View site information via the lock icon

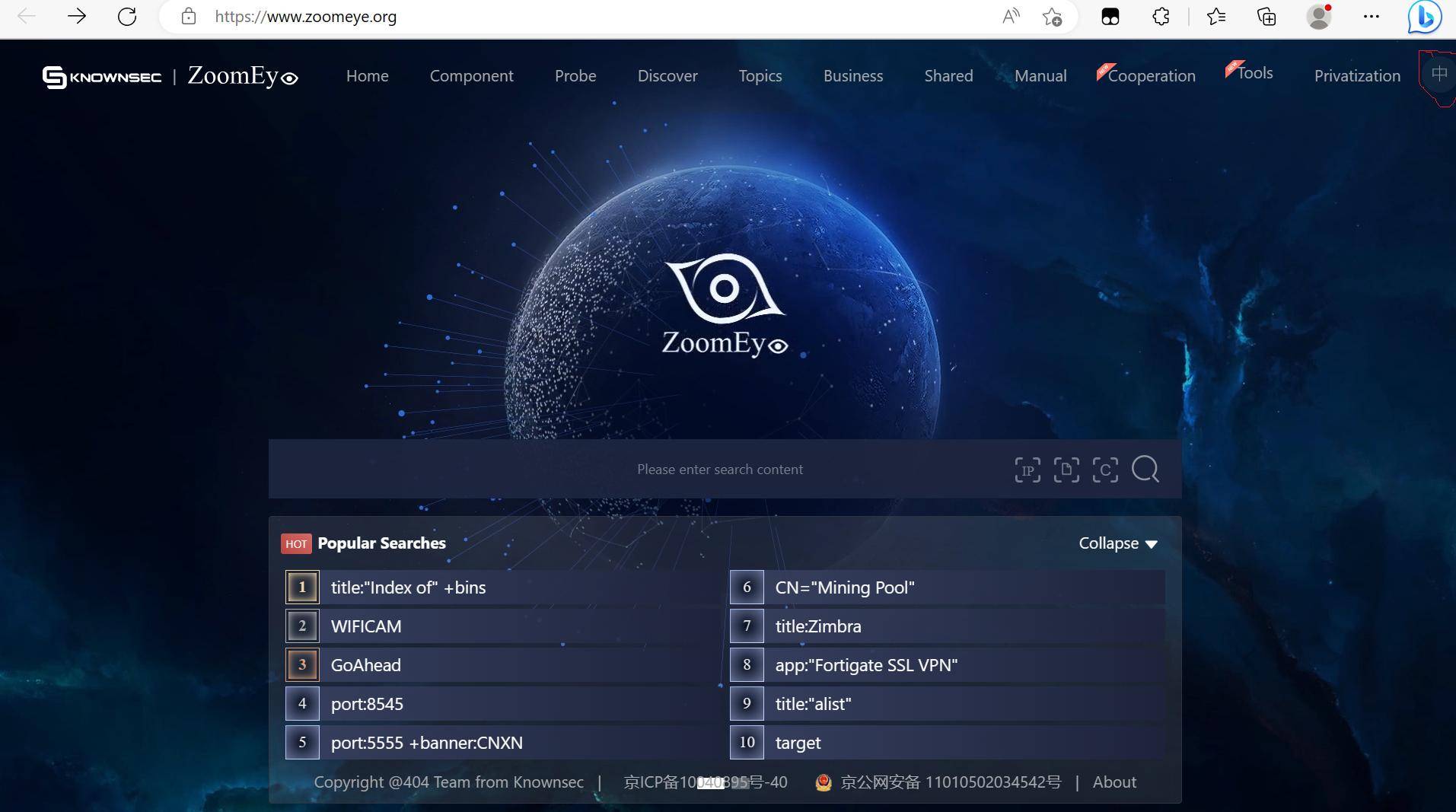point(189,16)
